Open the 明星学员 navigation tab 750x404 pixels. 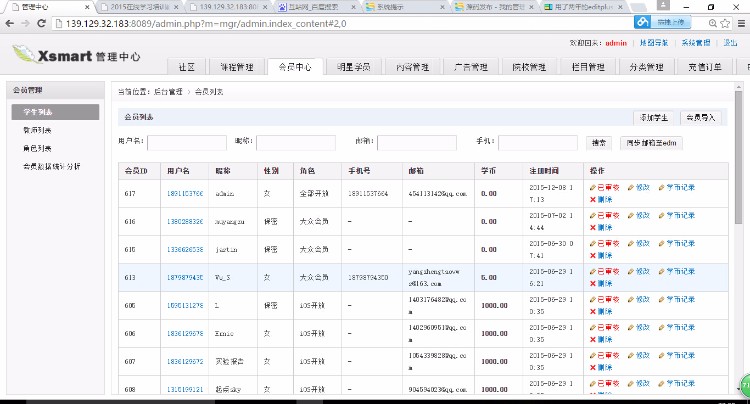[353, 67]
